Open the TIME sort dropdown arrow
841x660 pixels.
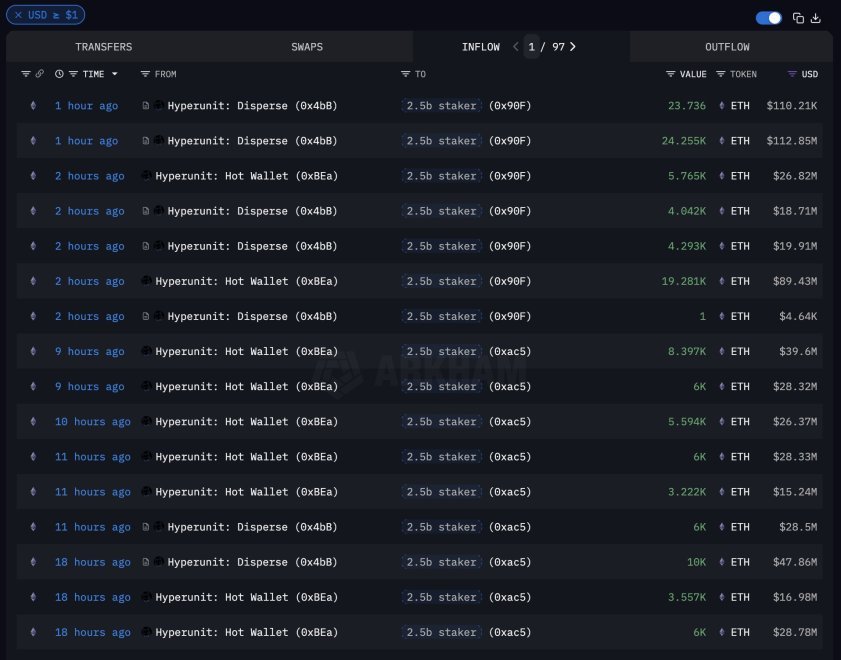pos(114,74)
